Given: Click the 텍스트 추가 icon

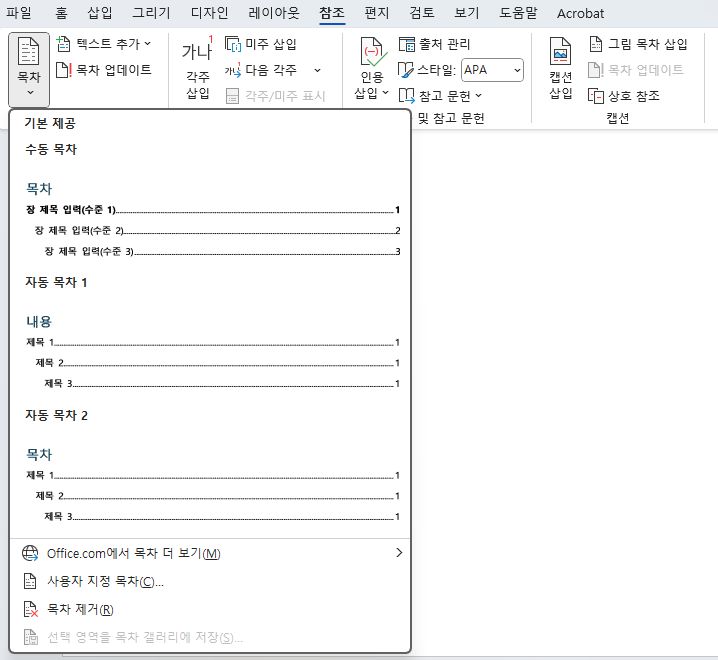Looking at the screenshot, I should [x=65, y=44].
